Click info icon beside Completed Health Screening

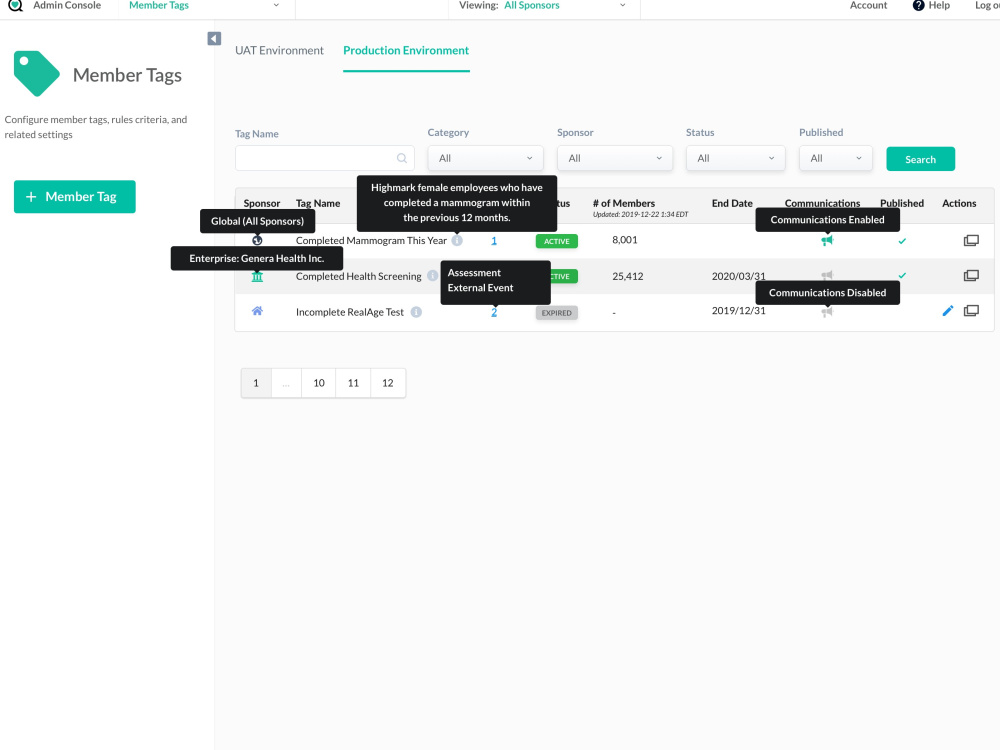pos(432,276)
